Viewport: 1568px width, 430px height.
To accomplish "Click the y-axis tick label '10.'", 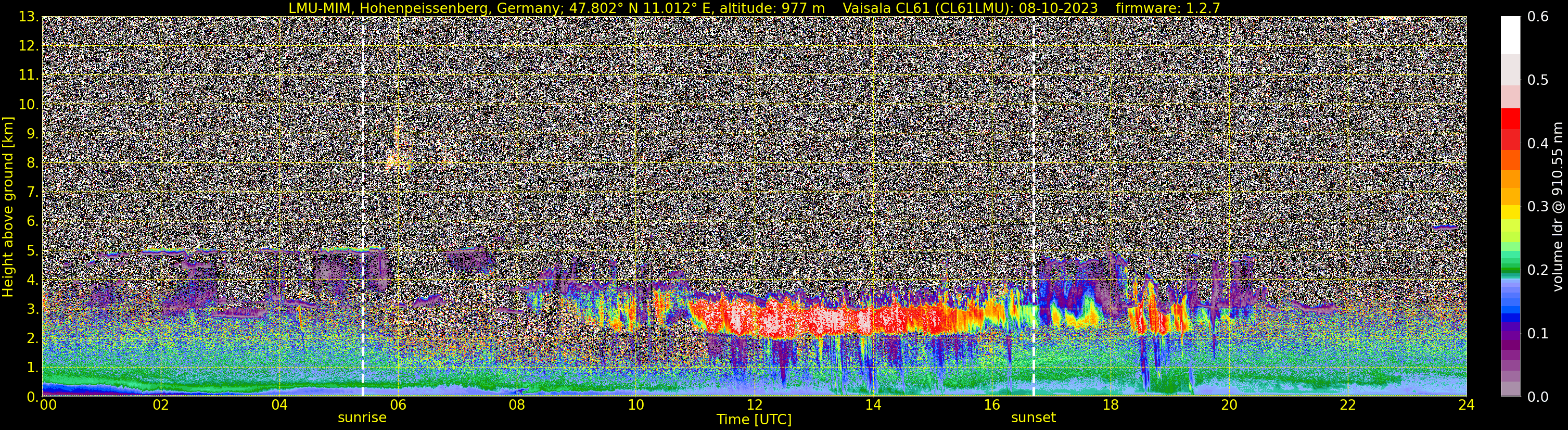I will click(x=29, y=104).
